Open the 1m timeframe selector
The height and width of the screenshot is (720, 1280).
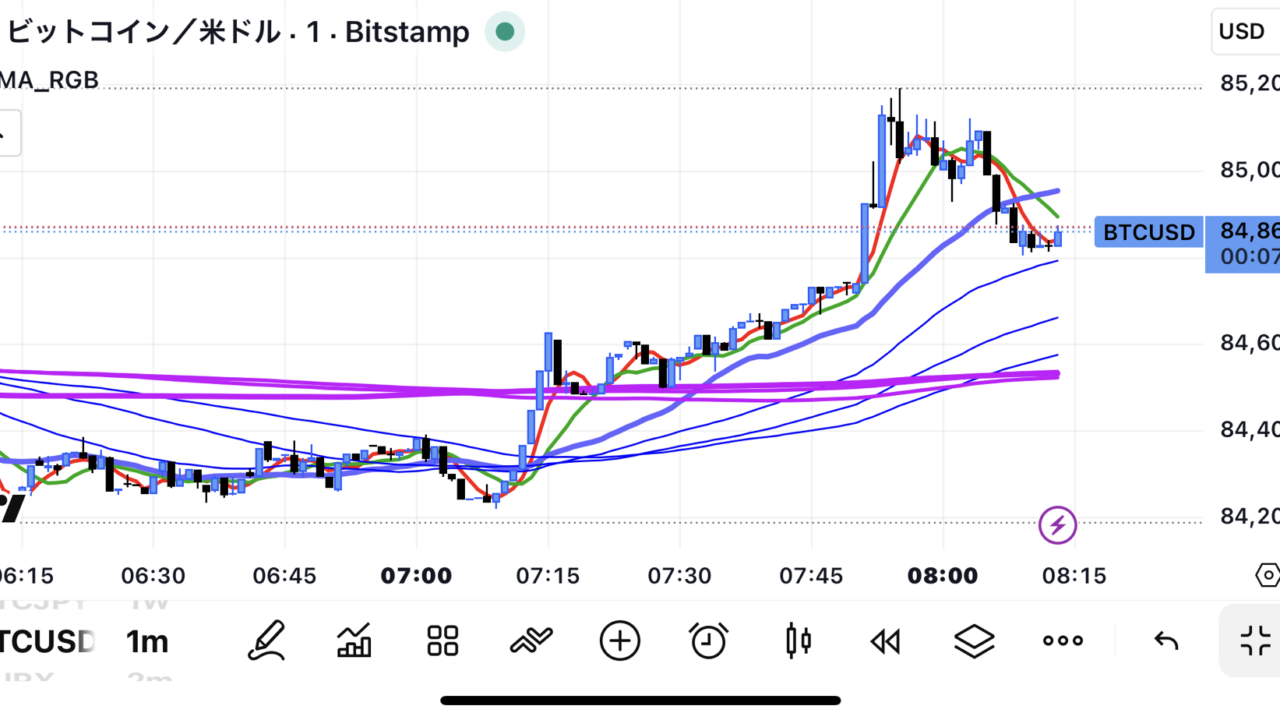(147, 641)
